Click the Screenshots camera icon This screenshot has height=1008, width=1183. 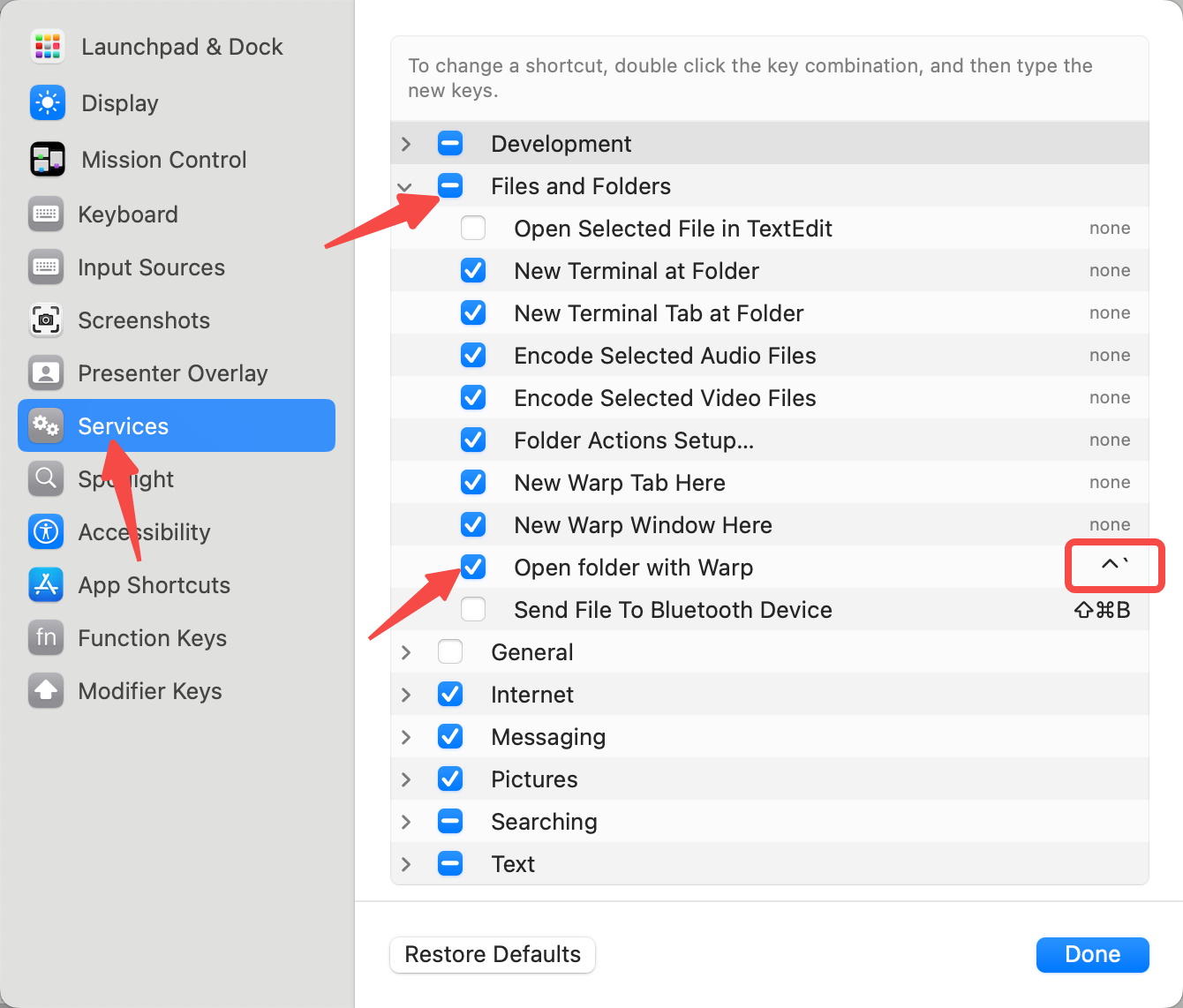[46, 320]
